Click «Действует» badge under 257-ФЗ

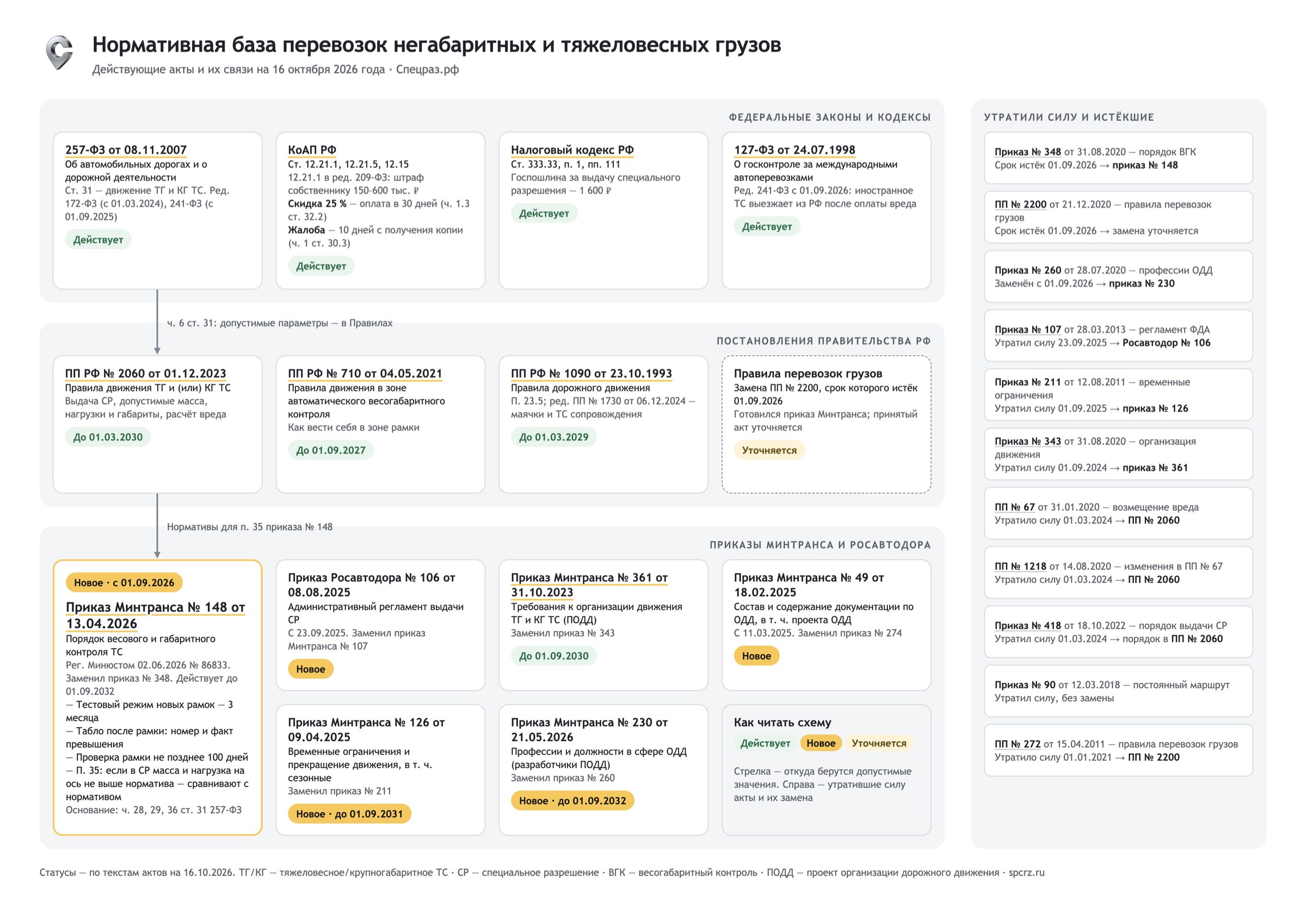coord(98,239)
